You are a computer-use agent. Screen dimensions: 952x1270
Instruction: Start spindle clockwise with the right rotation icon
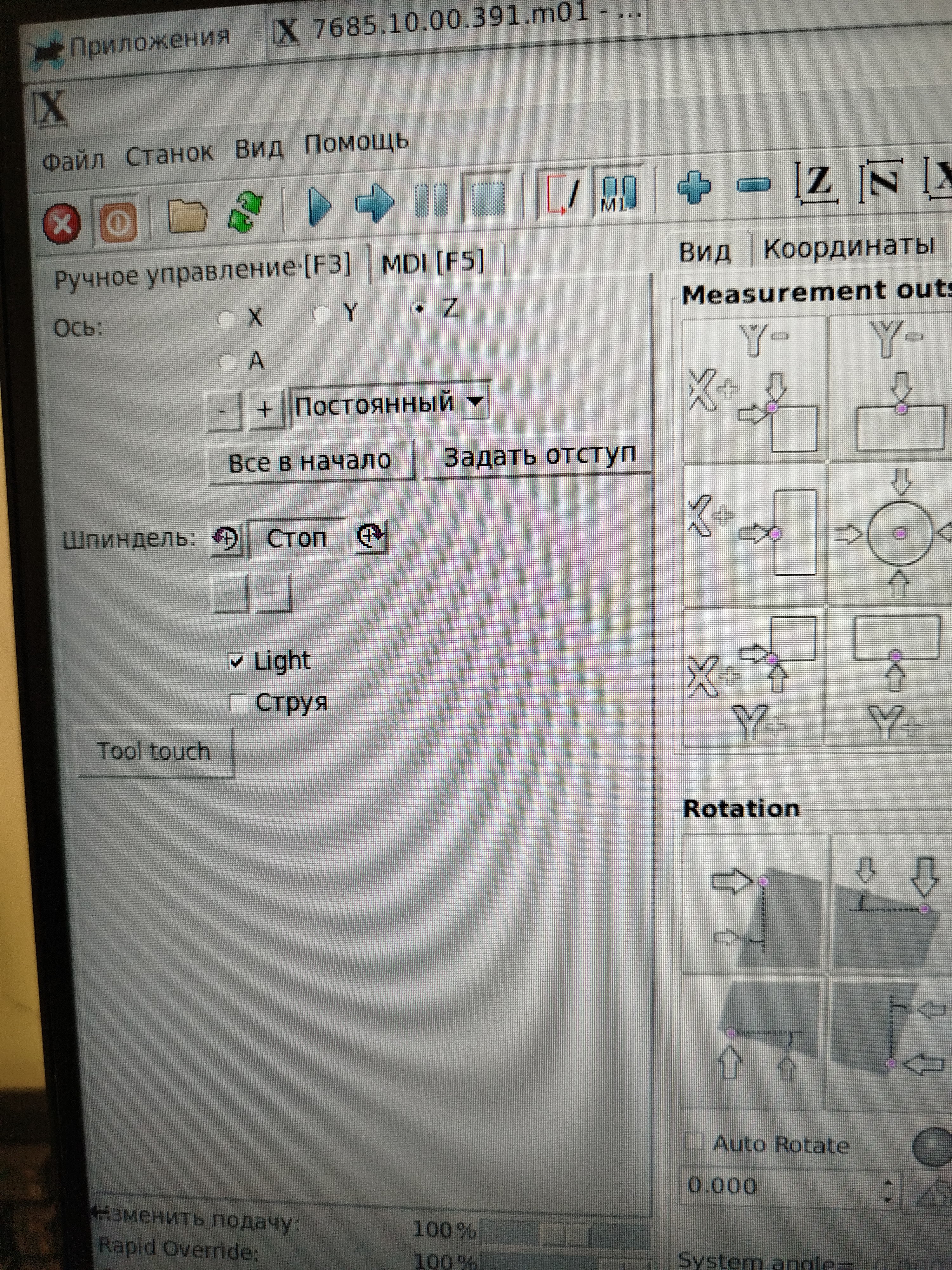click(x=371, y=537)
